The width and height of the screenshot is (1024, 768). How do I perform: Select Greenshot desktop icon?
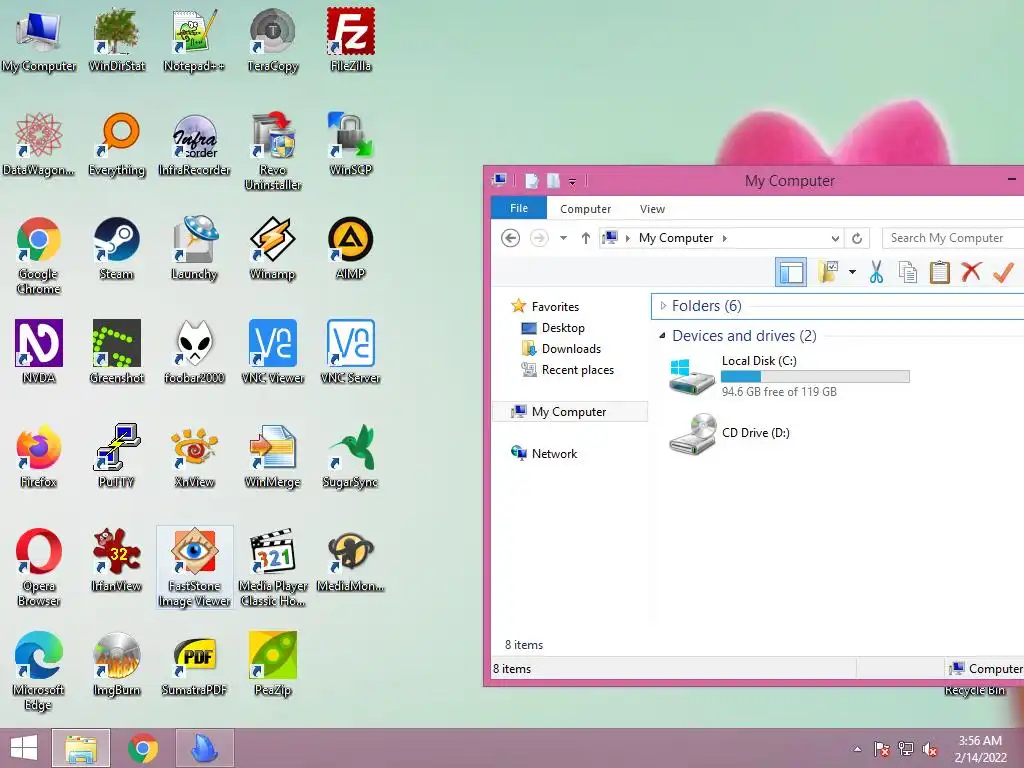click(x=116, y=351)
